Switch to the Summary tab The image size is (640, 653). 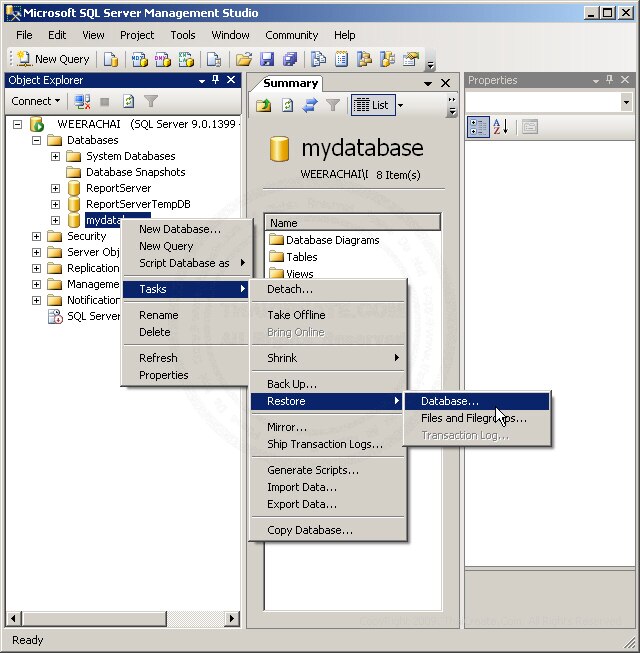[290, 83]
